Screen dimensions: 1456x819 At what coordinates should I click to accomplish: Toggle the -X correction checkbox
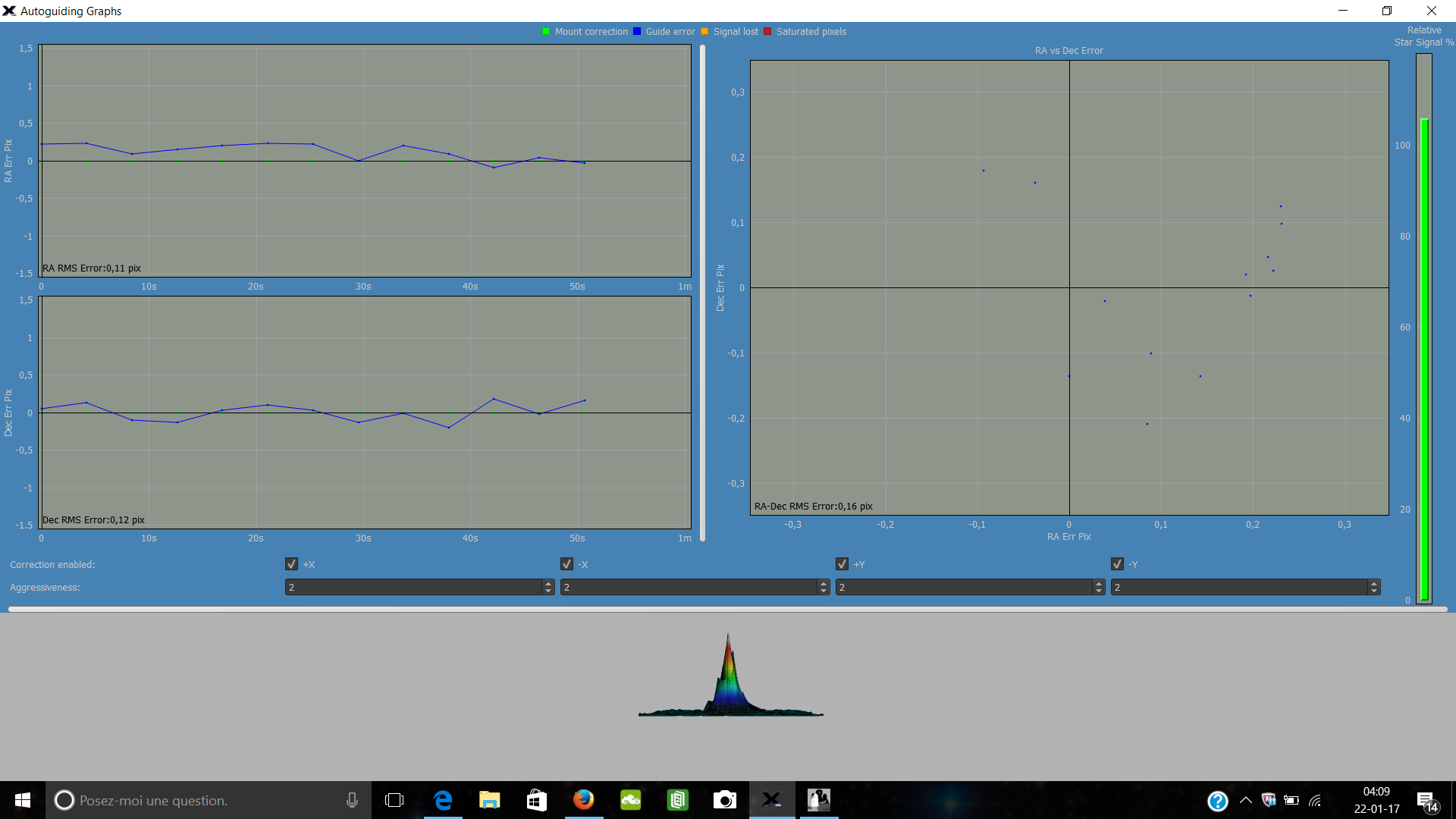click(x=566, y=564)
